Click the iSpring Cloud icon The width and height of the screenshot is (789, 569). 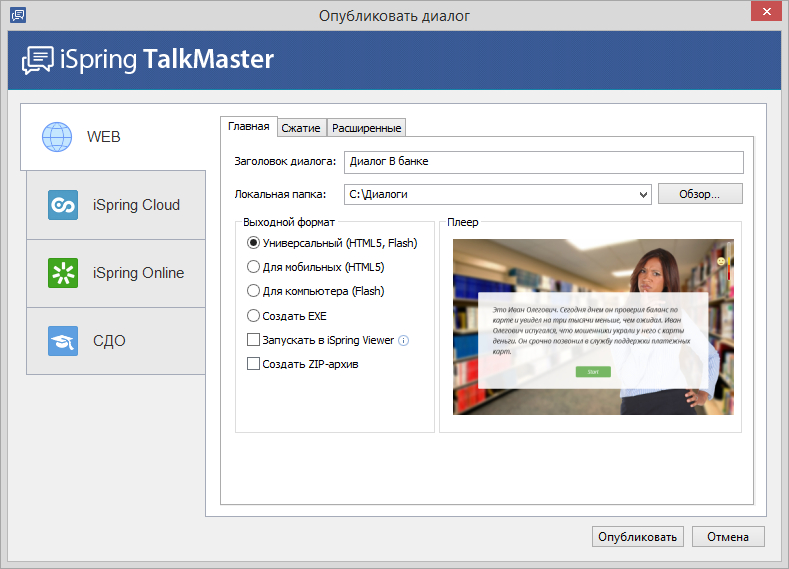[63, 205]
